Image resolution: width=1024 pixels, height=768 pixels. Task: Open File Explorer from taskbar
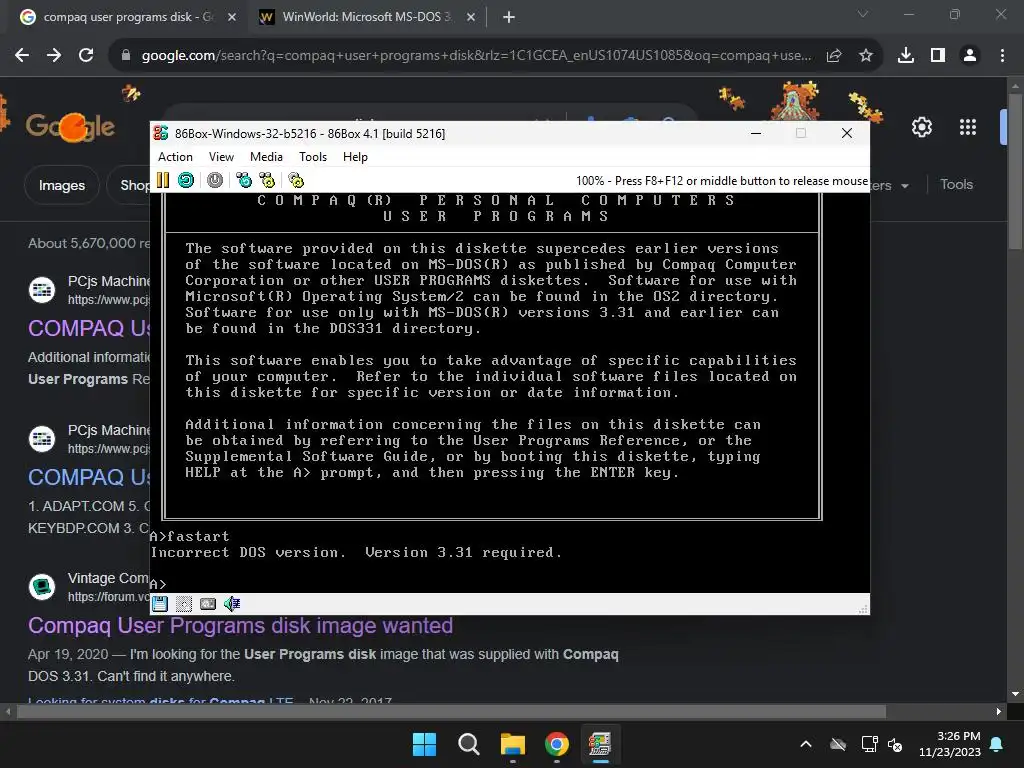pyautogui.click(x=513, y=744)
